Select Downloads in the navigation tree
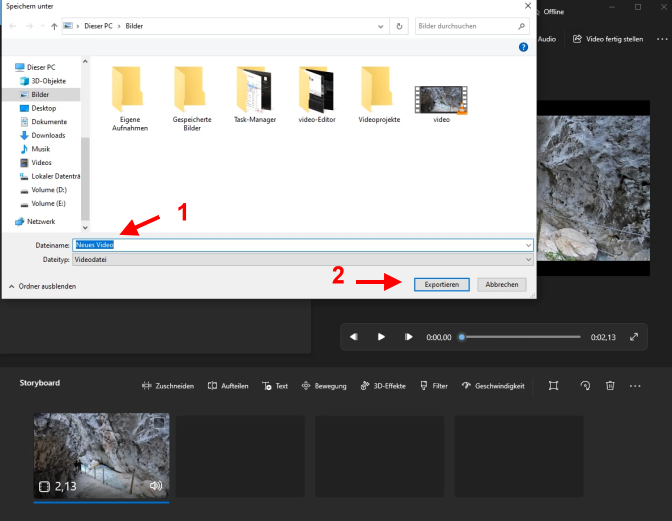 coord(47,135)
